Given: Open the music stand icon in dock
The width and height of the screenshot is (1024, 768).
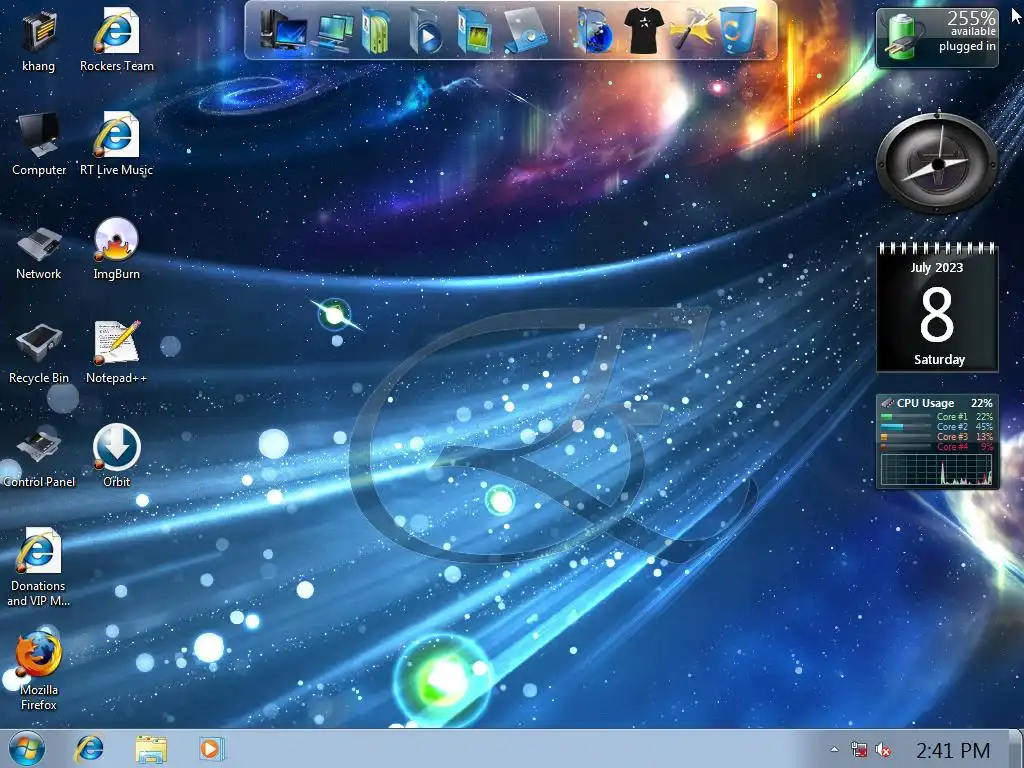Looking at the screenshot, I should pyautogui.click(x=526, y=31).
